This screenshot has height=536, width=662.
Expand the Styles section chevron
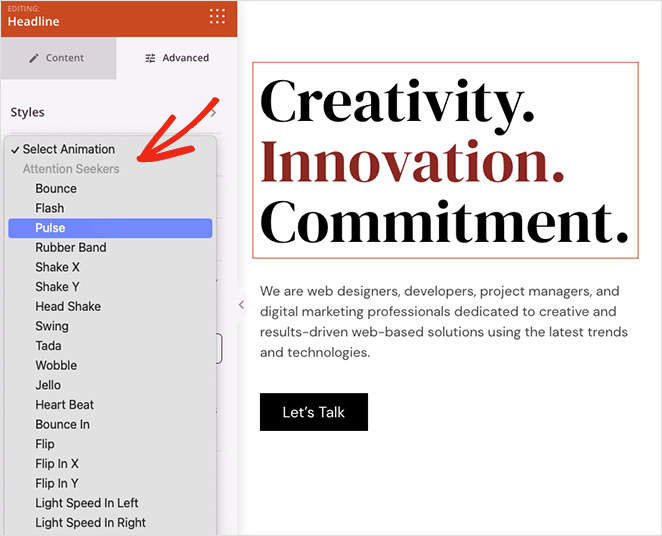[214, 113]
